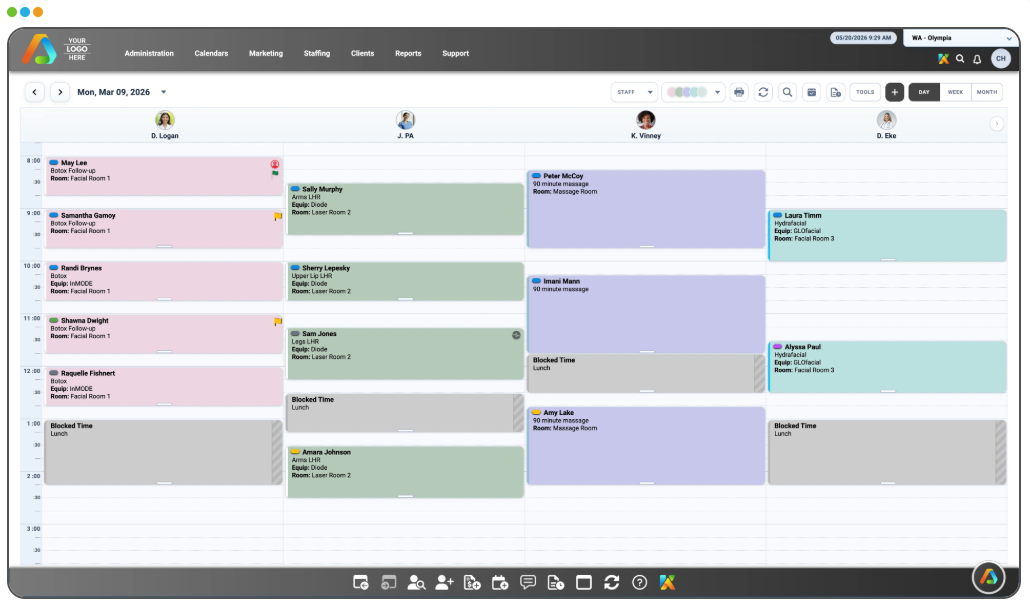This screenshot has height=607, width=1030.
Task: Open the notifications bell
Action: pos(977,59)
